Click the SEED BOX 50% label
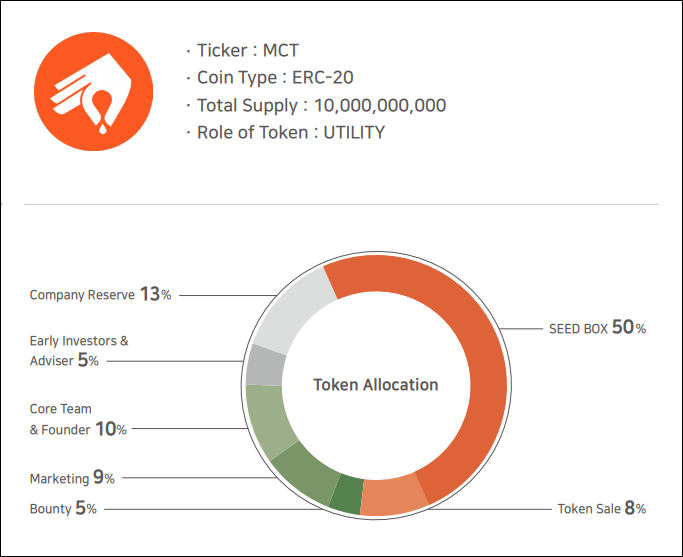The image size is (683, 557). (597, 328)
